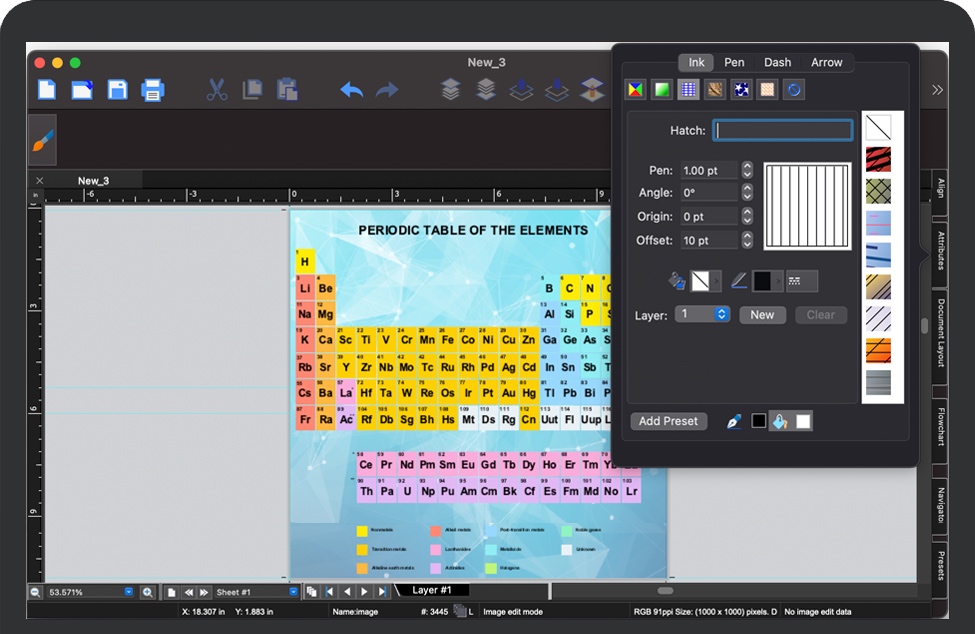Select the hatch ink type icon
The image size is (975, 634).
(687, 90)
